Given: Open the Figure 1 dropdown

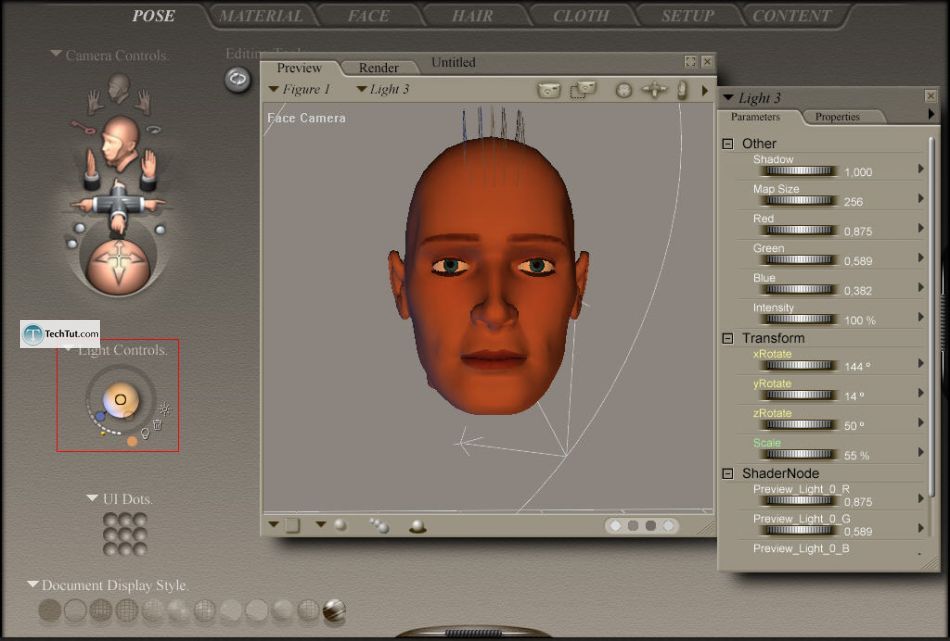Looking at the screenshot, I should coord(300,89).
